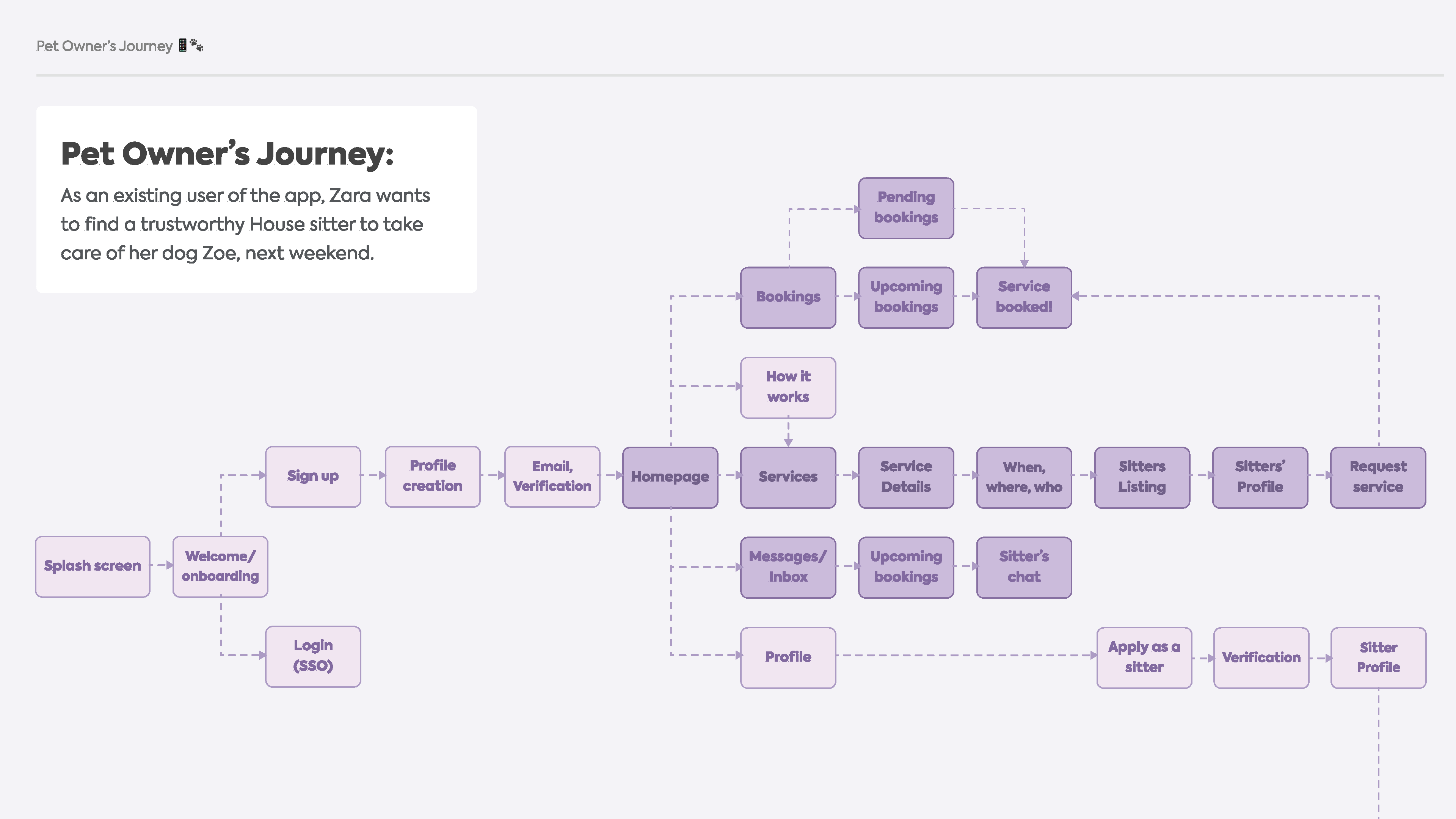This screenshot has height=819, width=1456.
Task: Select the Sitters Listing box
Action: [x=1142, y=477]
